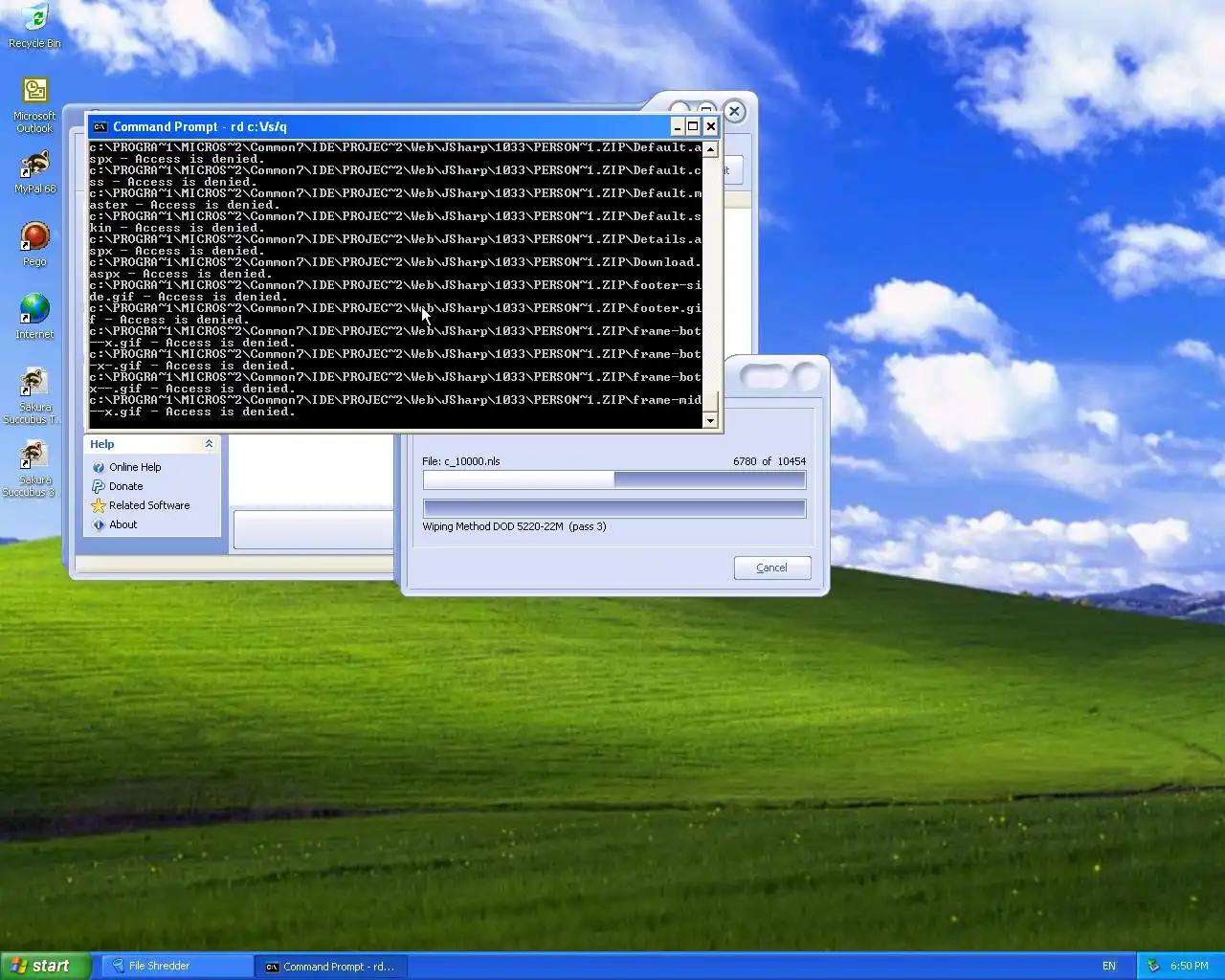Click 'Wiping Method DOD 5220-22M (pass 3)' text
This screenshot has width=1225, height=980.
click(x=514, y=526)
